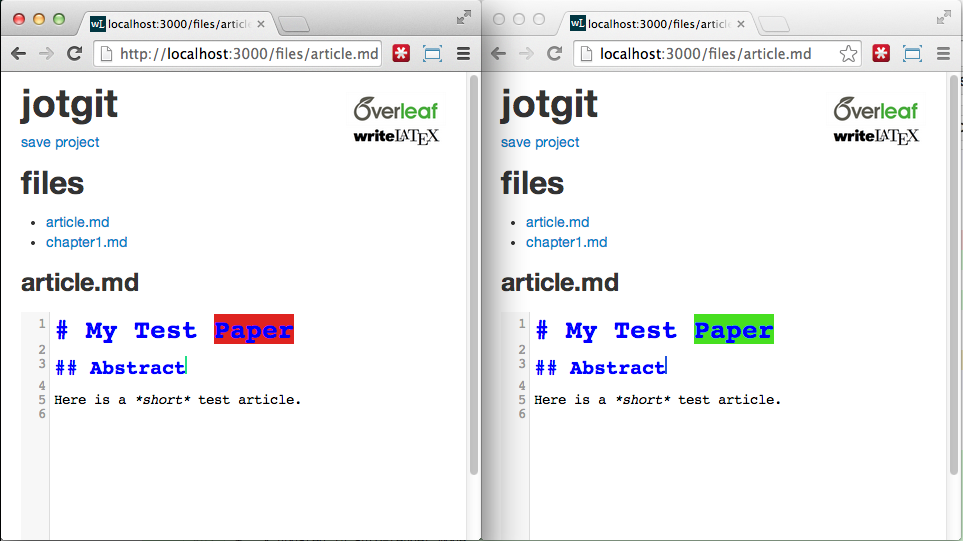
Task: Open chapter1.md link in left window
Action: (87, 242)
